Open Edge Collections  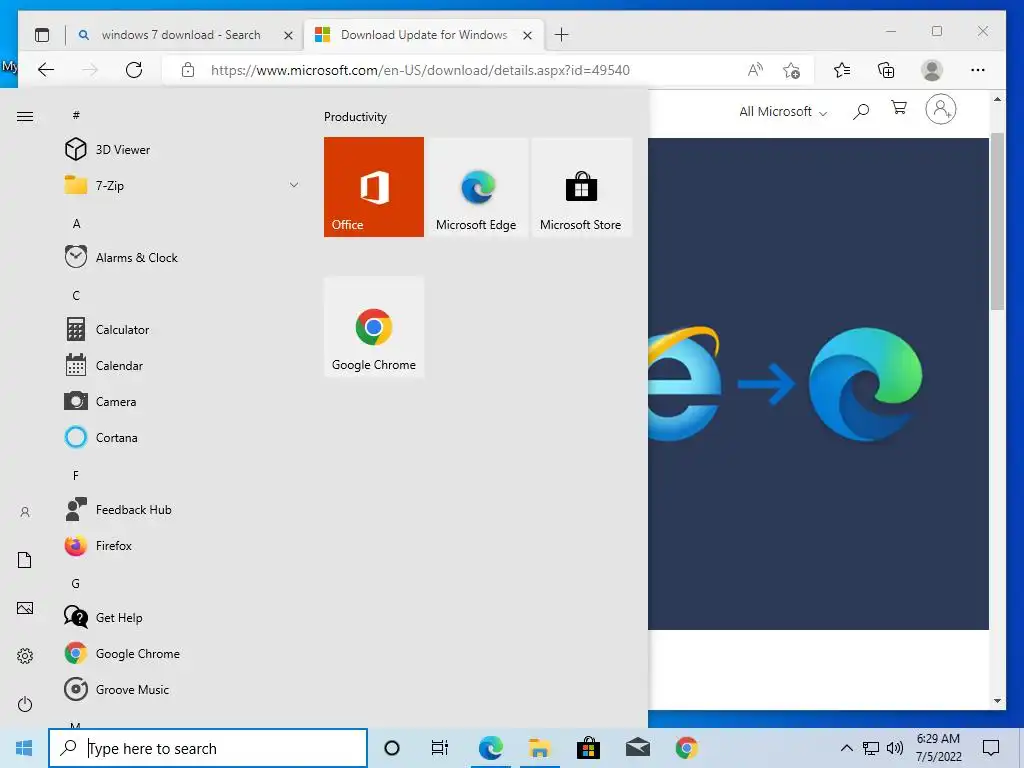tap(886, 70)
